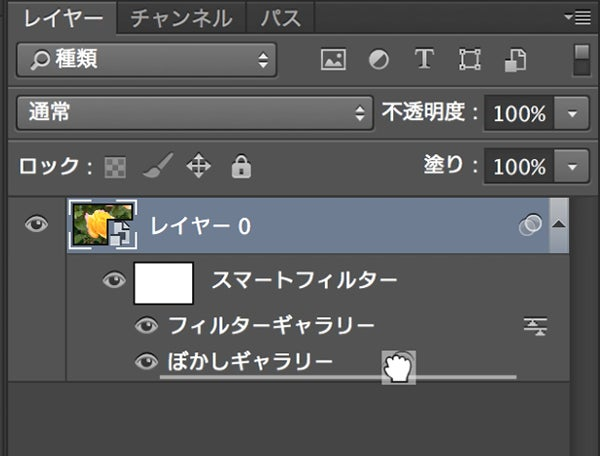
Task: Click the 不透明度 label
Action: click(430, 112)
